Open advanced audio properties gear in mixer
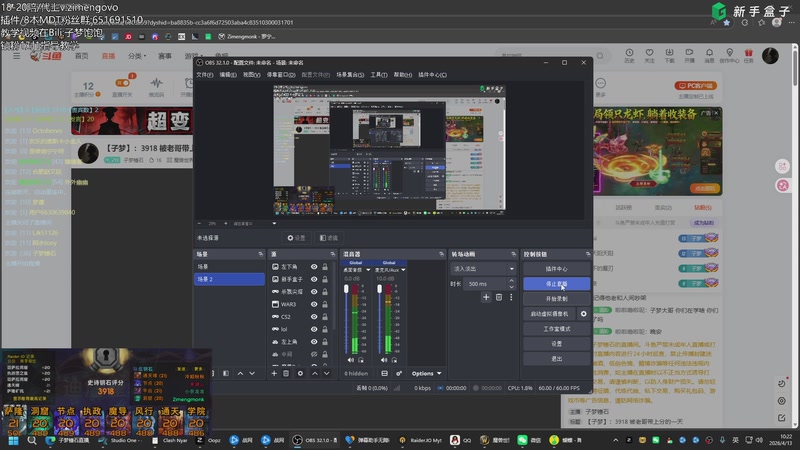800x450 pixels. pos(399,373)
